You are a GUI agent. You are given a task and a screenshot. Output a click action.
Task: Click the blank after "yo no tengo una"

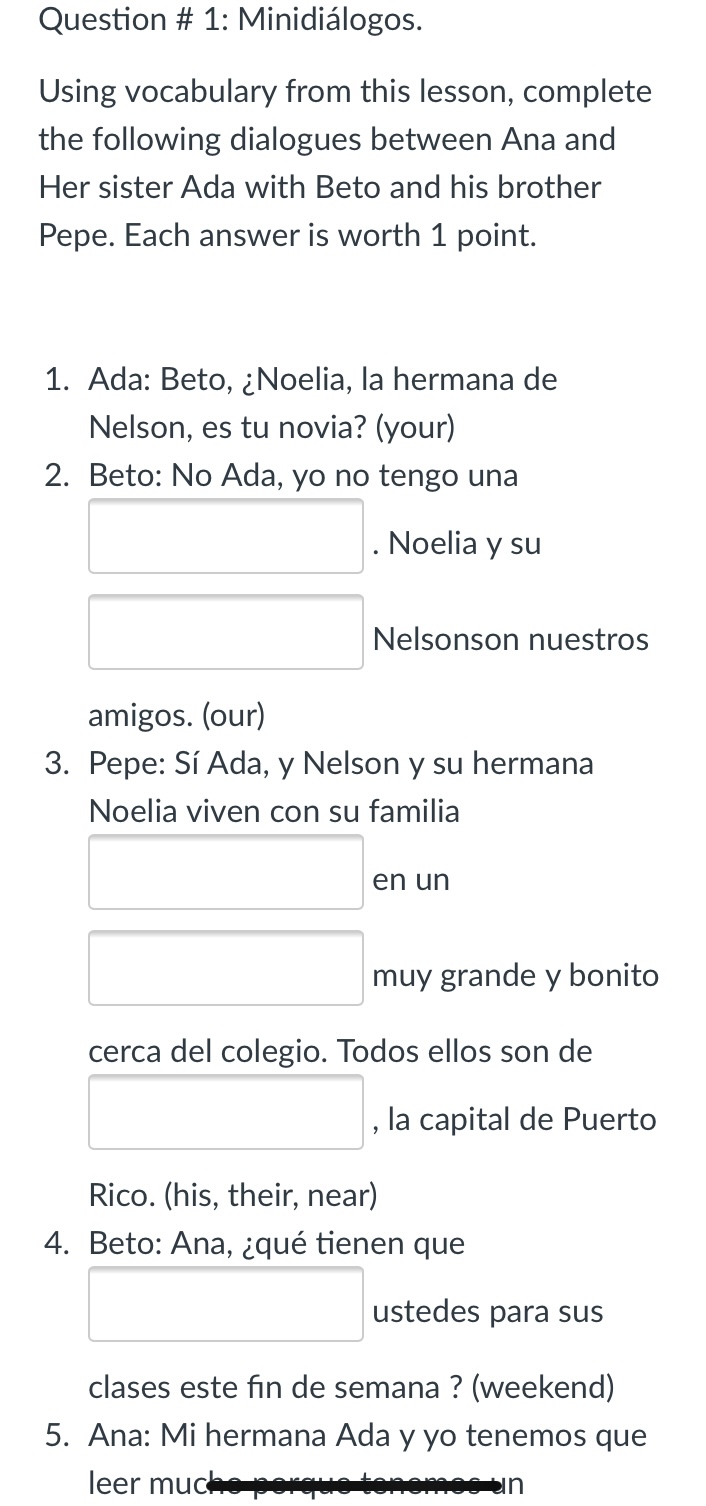(x=226, y=537)
